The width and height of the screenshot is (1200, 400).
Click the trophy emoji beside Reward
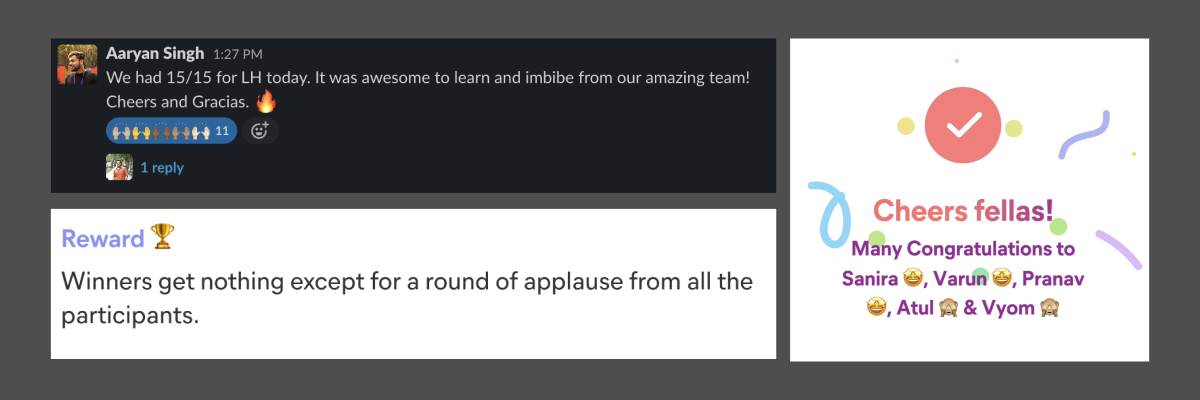pos(161,237)
